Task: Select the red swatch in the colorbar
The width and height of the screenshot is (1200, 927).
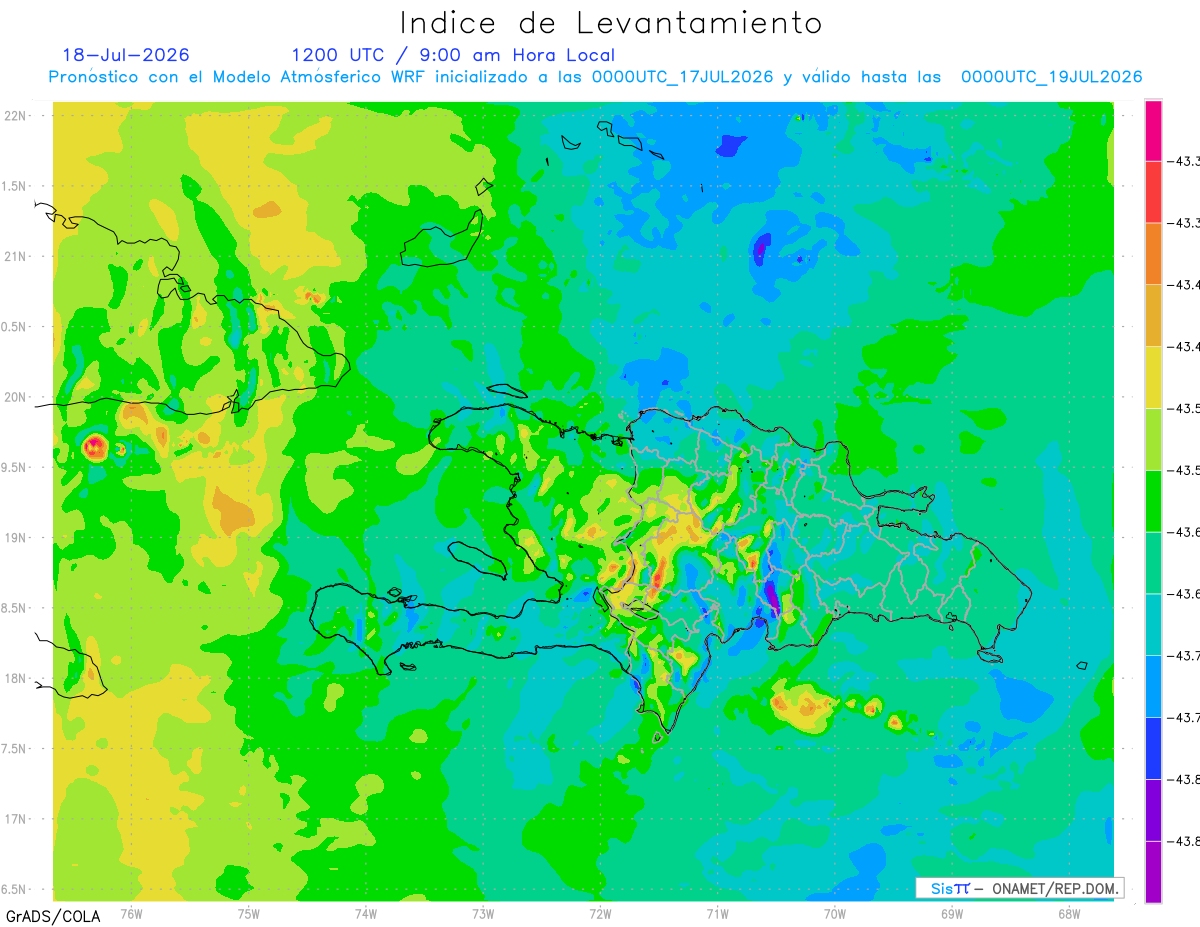Action: pos(1153,192)
